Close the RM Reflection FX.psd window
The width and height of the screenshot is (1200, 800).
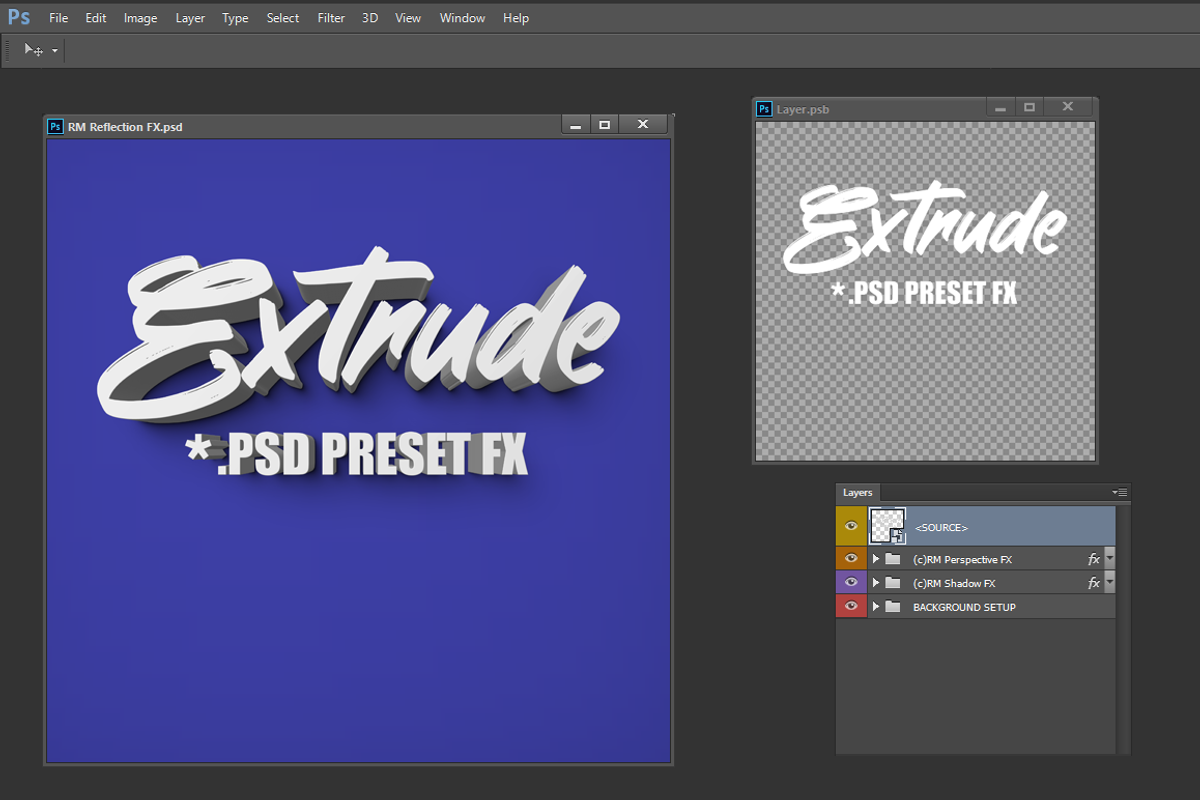[x=643, y=125]
